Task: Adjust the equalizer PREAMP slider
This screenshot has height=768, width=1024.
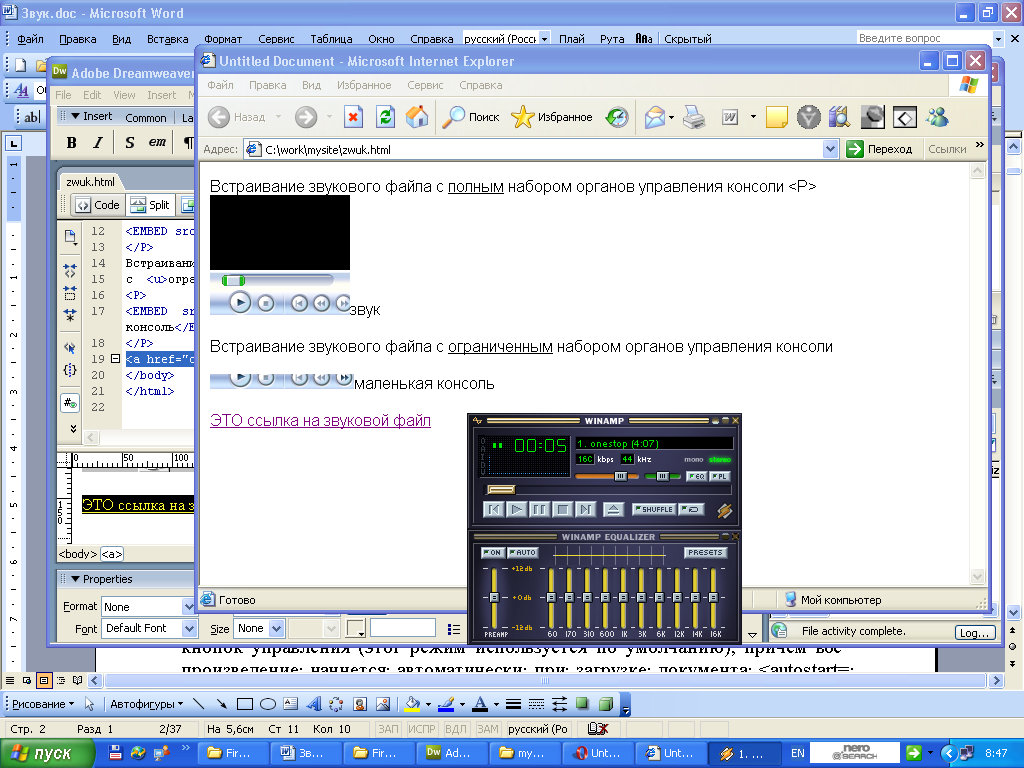Action: coord(494,597)
